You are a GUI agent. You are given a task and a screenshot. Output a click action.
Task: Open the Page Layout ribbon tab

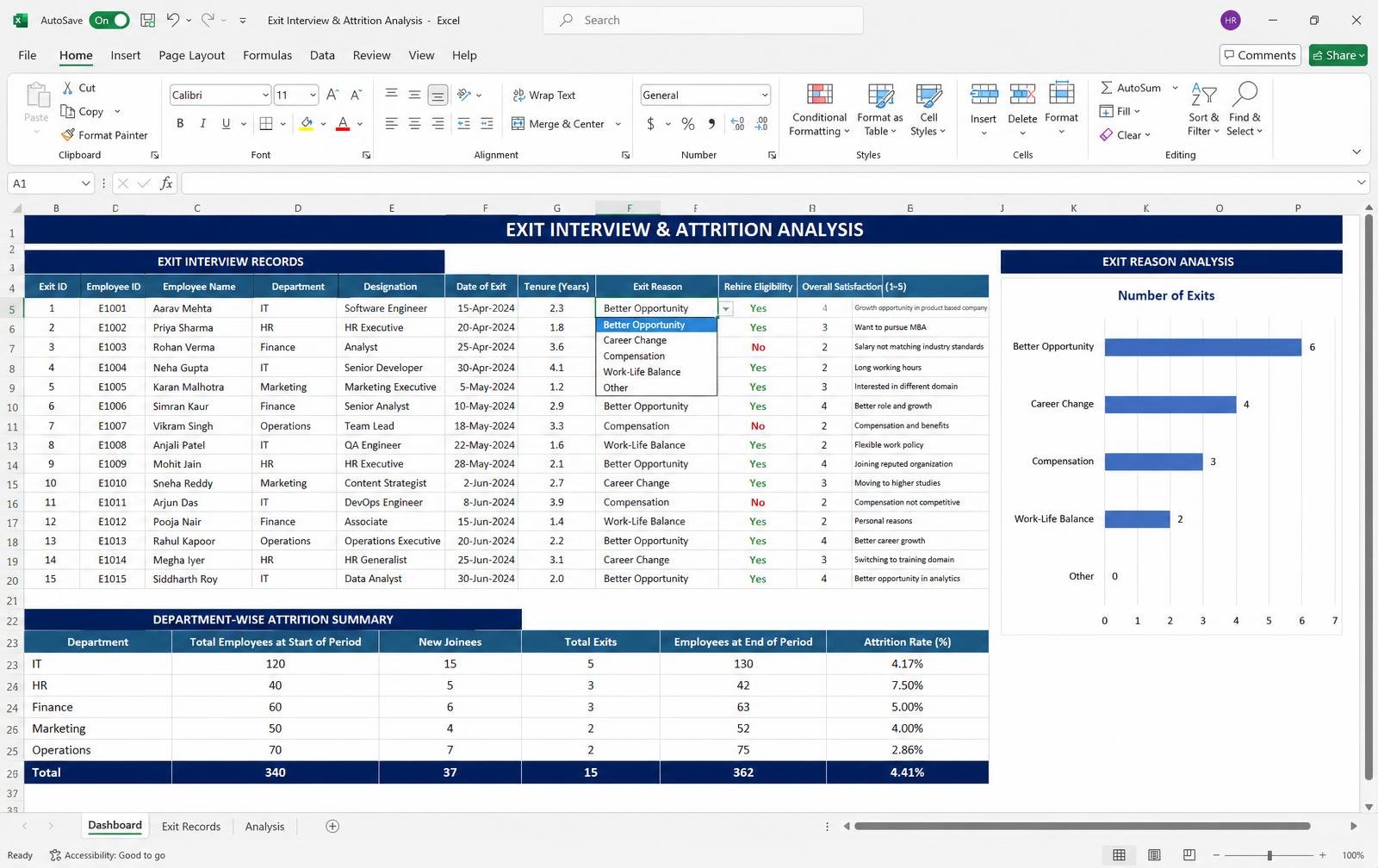click(x=191, y=55)
